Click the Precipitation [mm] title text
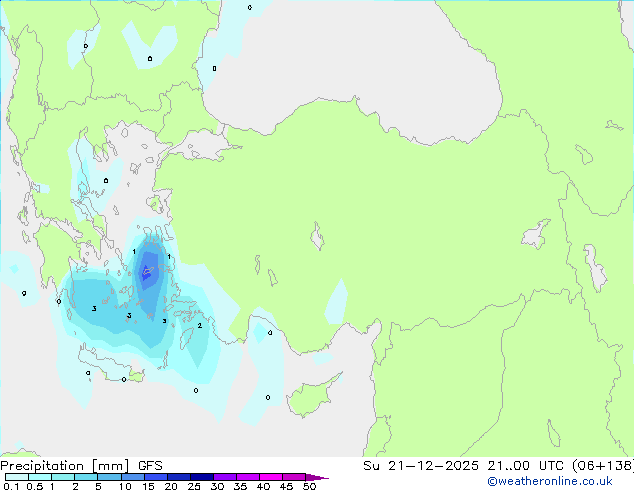Image resolution: width=634 pixels, height=490 pixels. coord(64,466)
